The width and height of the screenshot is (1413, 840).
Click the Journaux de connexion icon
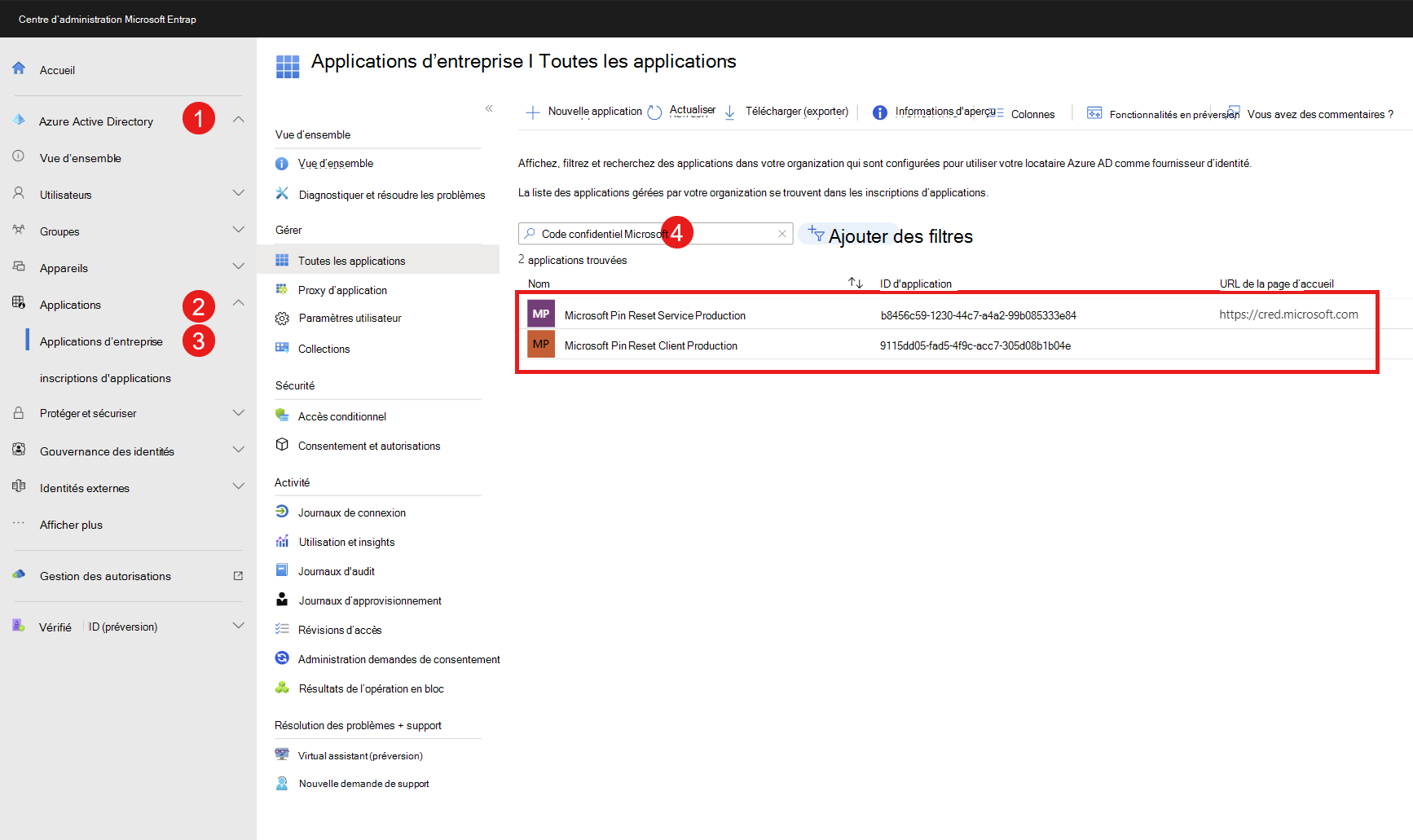tap(282, 512)
